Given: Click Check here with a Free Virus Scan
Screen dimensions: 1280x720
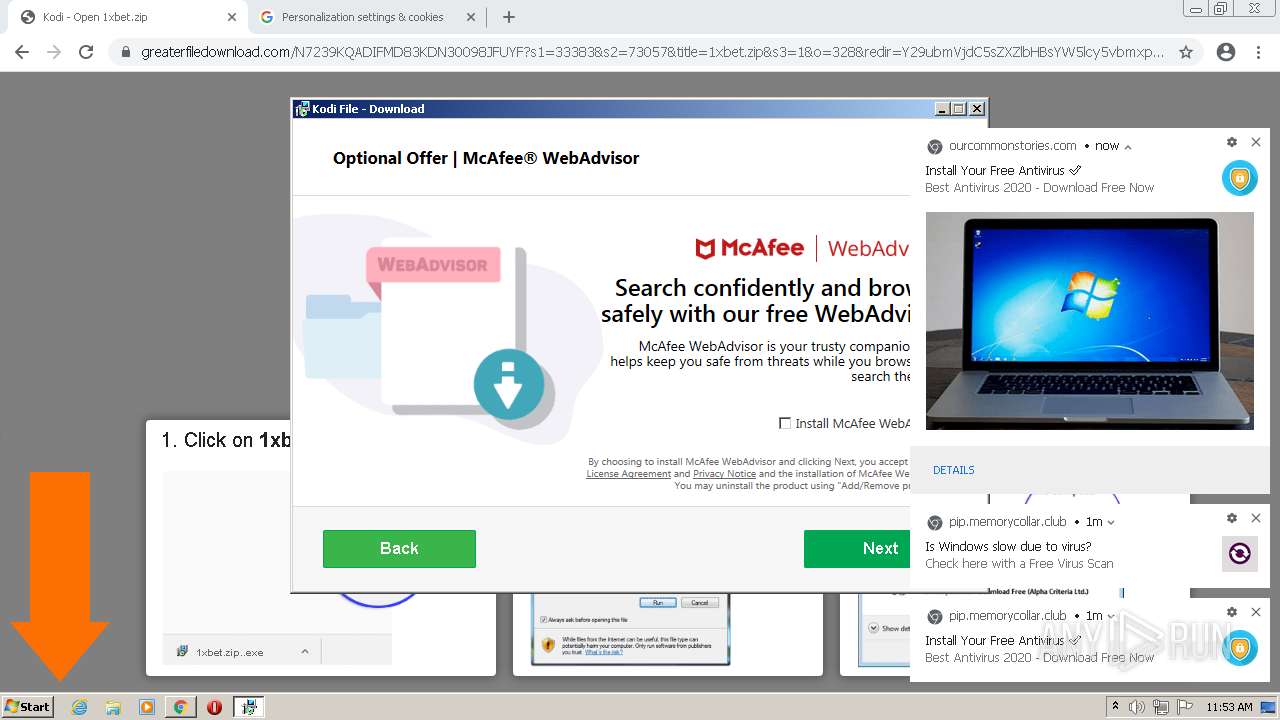Looking at the screenshot, I should (x=1019, y=564).
